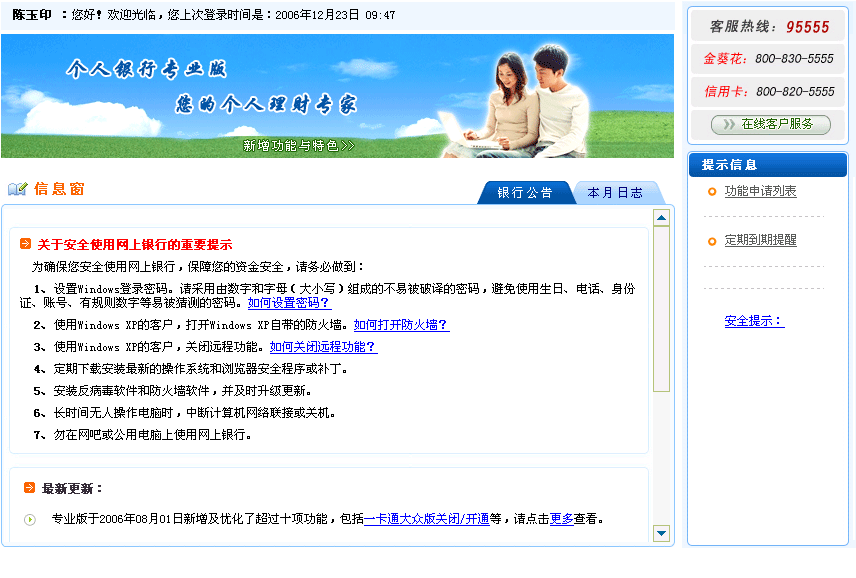The width and height of the screenshot is (856, 578).
Task: Click the 安全提示 link in sidebar
Action: coord(754,321)
